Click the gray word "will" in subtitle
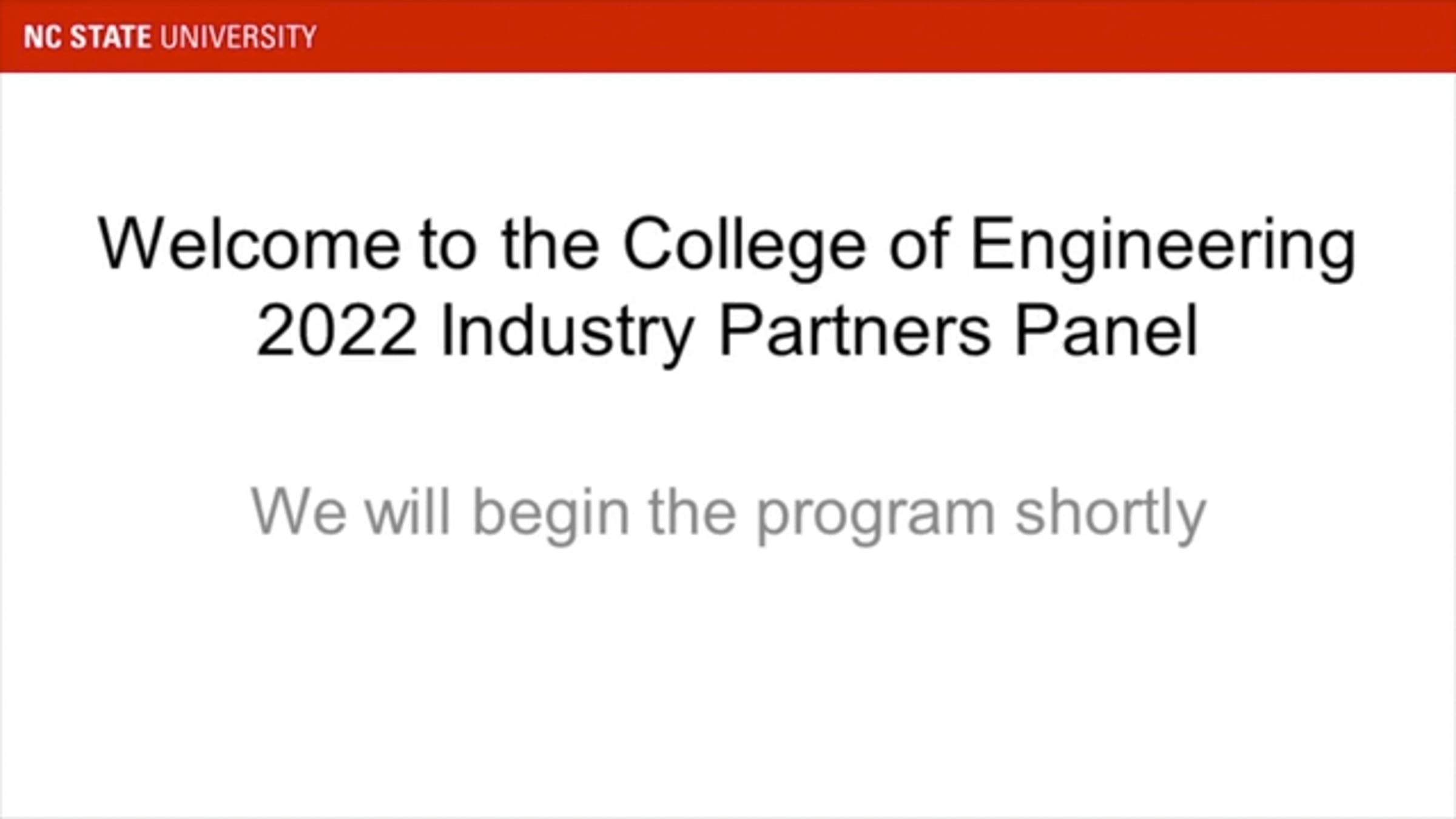This screenshot has height=819, width=1456. click(408, 513)
